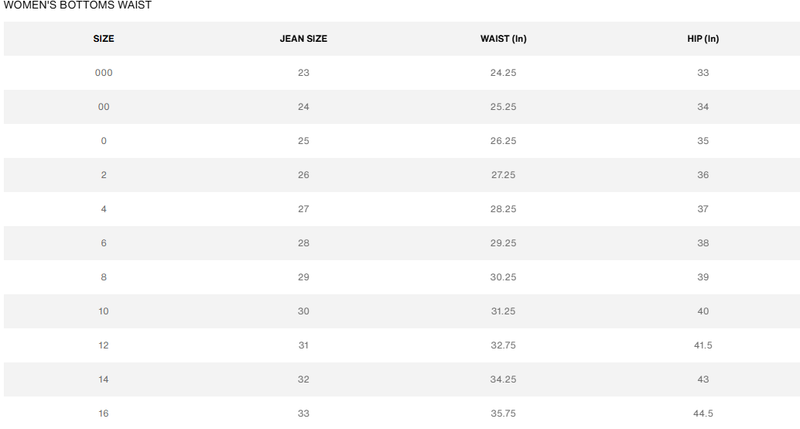Click the waist value 24.25

pos(503,73)
